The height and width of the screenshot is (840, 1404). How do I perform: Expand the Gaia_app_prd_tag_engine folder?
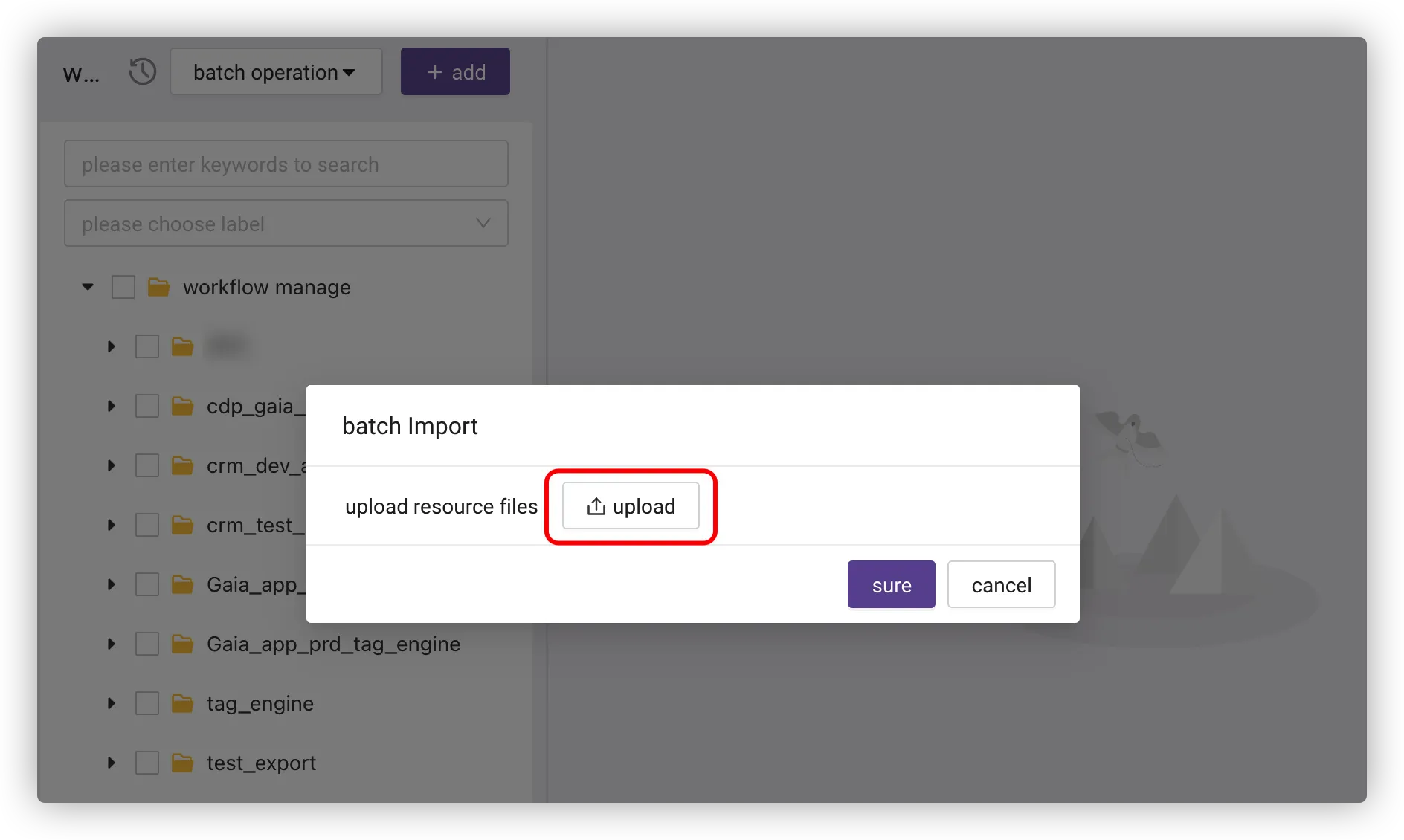(x=112, y=644)
